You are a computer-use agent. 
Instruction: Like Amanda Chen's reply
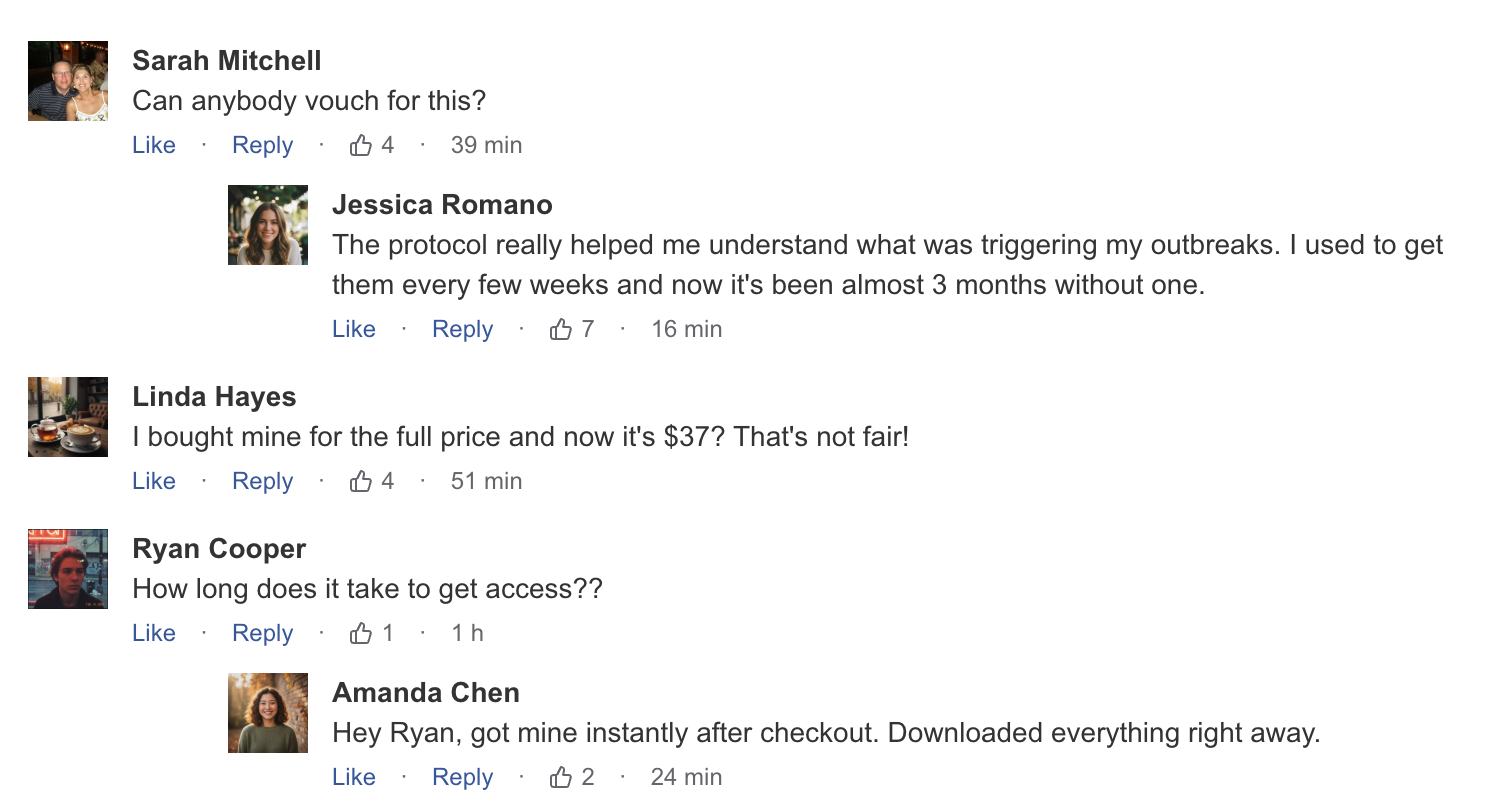pos(354,778)
